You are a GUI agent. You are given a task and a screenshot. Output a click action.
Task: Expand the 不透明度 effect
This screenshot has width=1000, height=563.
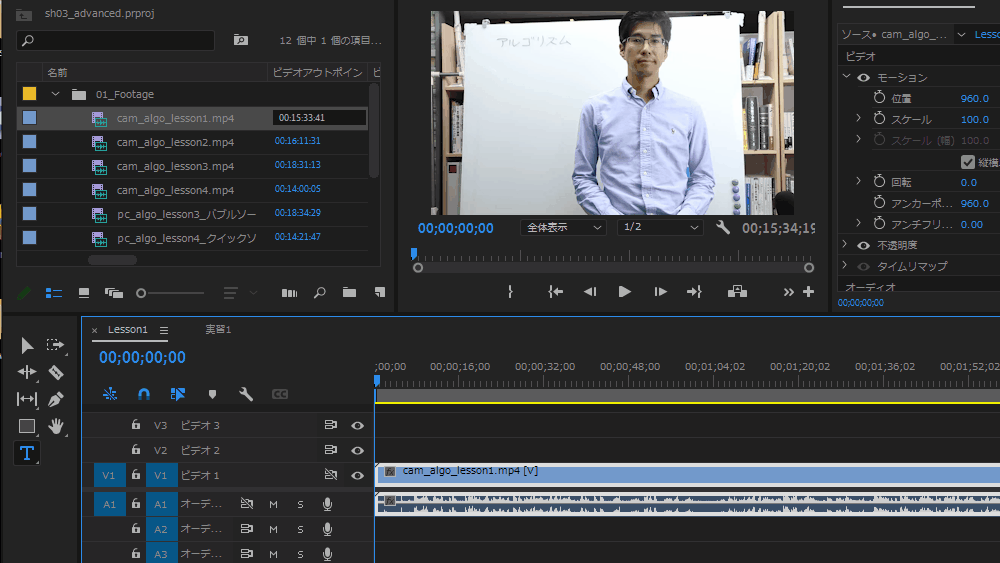[x=844, y=244]
